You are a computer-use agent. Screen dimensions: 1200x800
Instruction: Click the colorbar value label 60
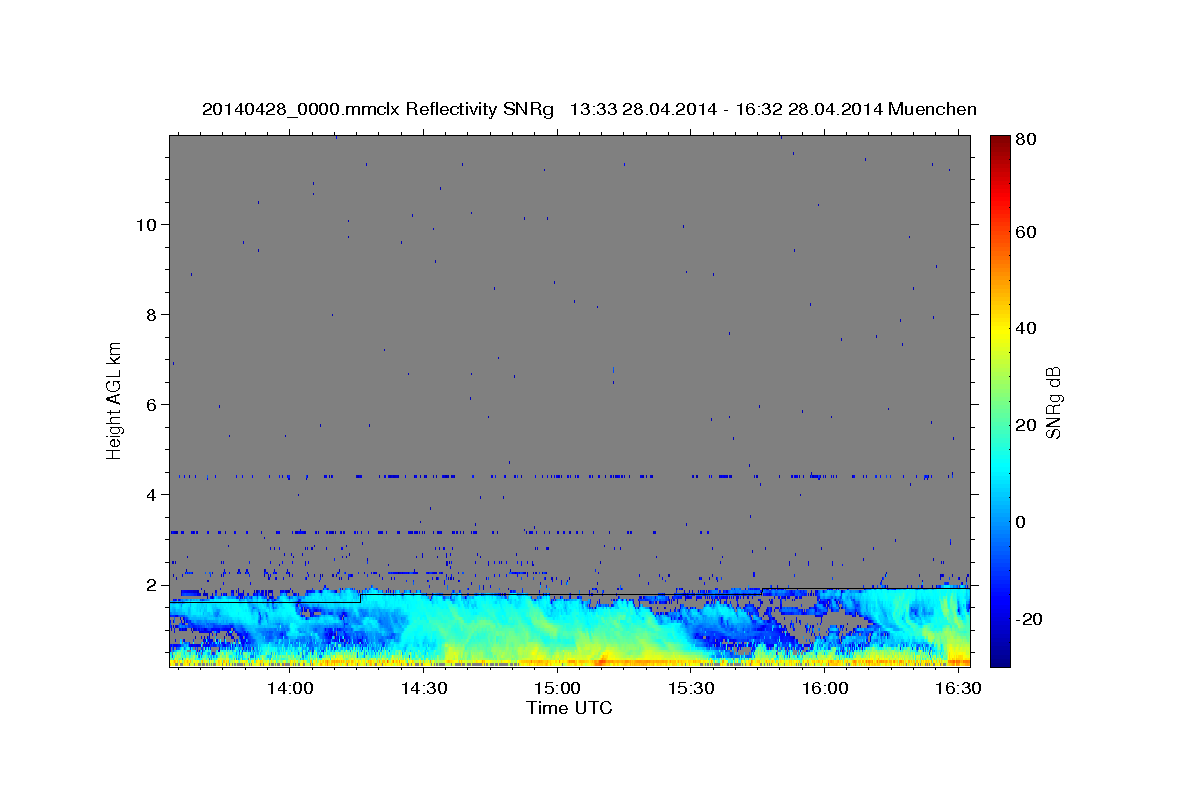pos(1026,232)
